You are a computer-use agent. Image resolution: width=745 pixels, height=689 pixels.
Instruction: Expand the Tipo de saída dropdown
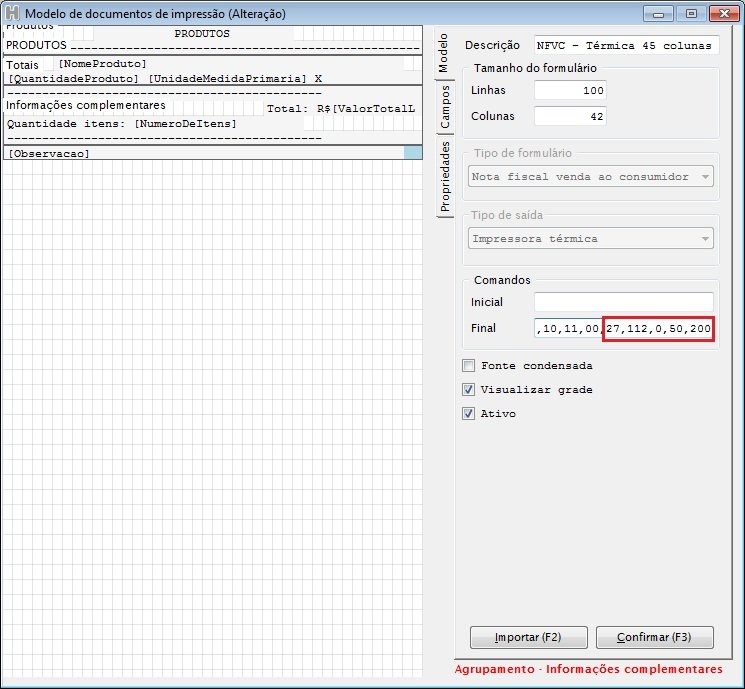click(591, 240)
